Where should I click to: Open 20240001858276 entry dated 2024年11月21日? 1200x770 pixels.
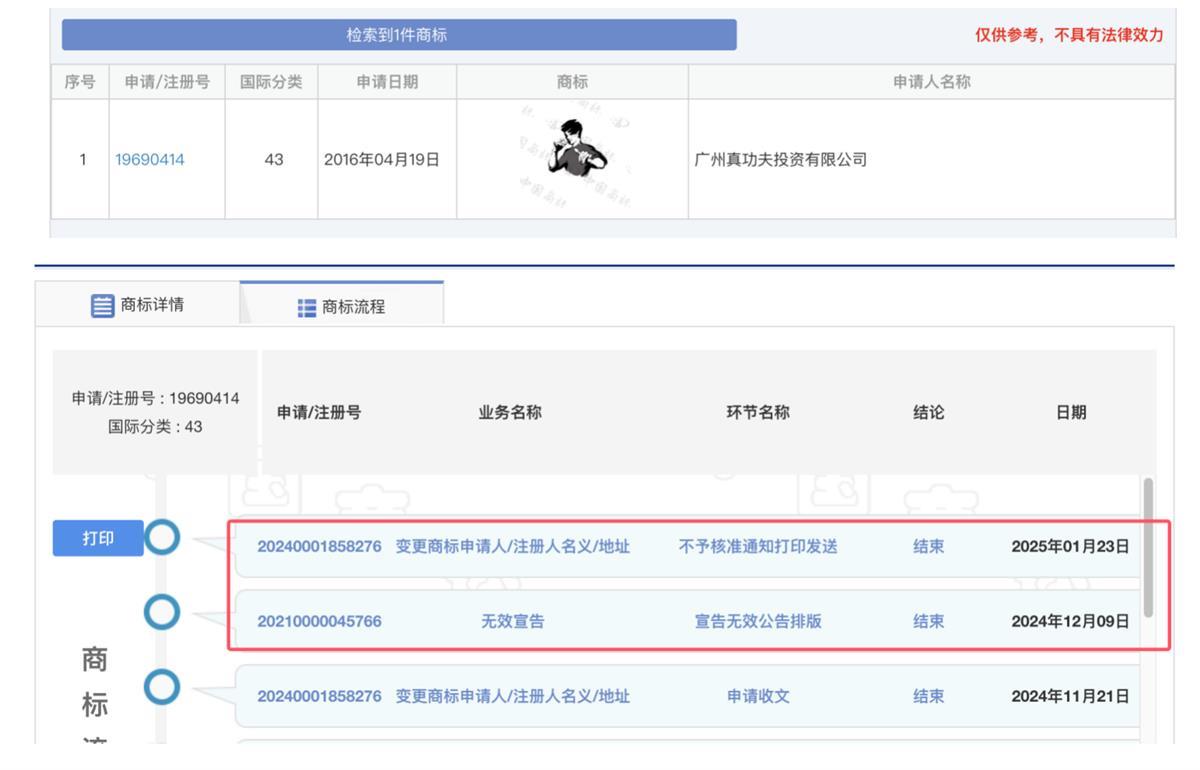click(319, 696)
